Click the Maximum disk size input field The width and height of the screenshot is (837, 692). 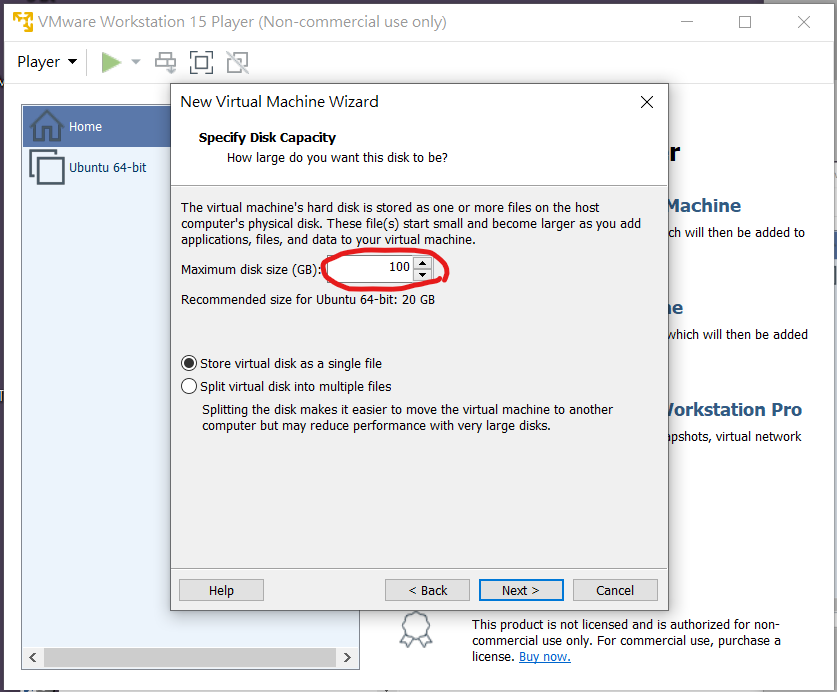(x=370, y=269)
